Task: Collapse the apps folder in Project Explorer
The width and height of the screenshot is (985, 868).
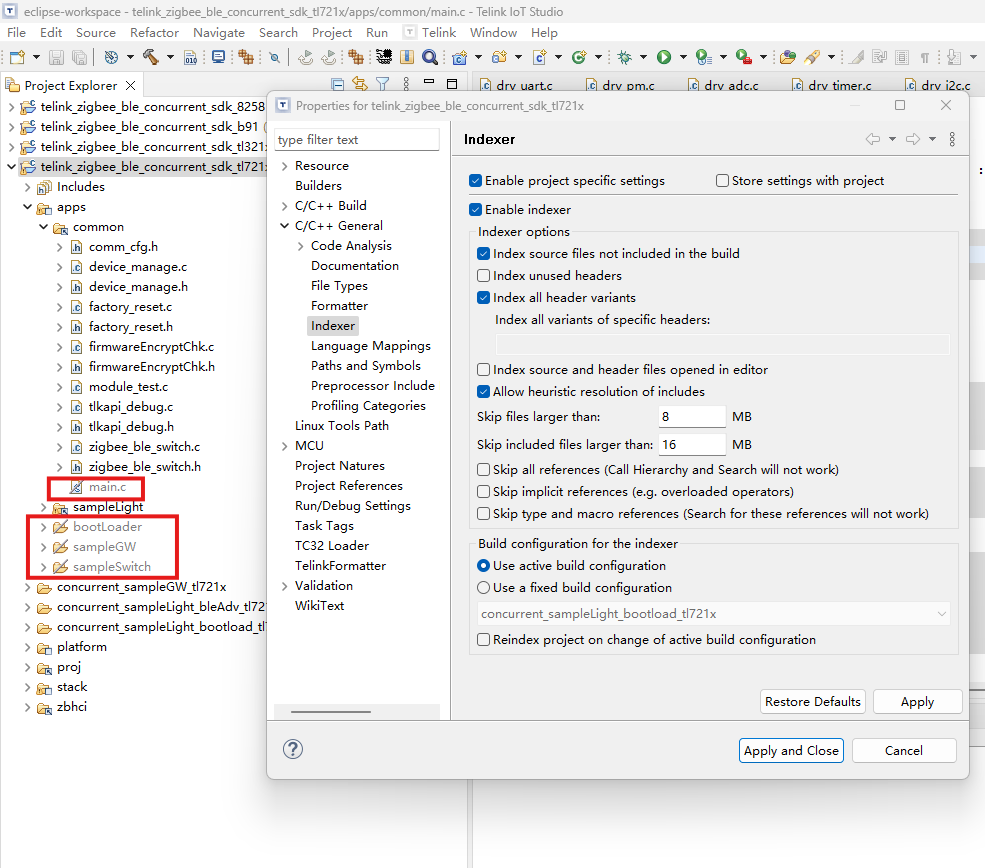Action: 28,207
